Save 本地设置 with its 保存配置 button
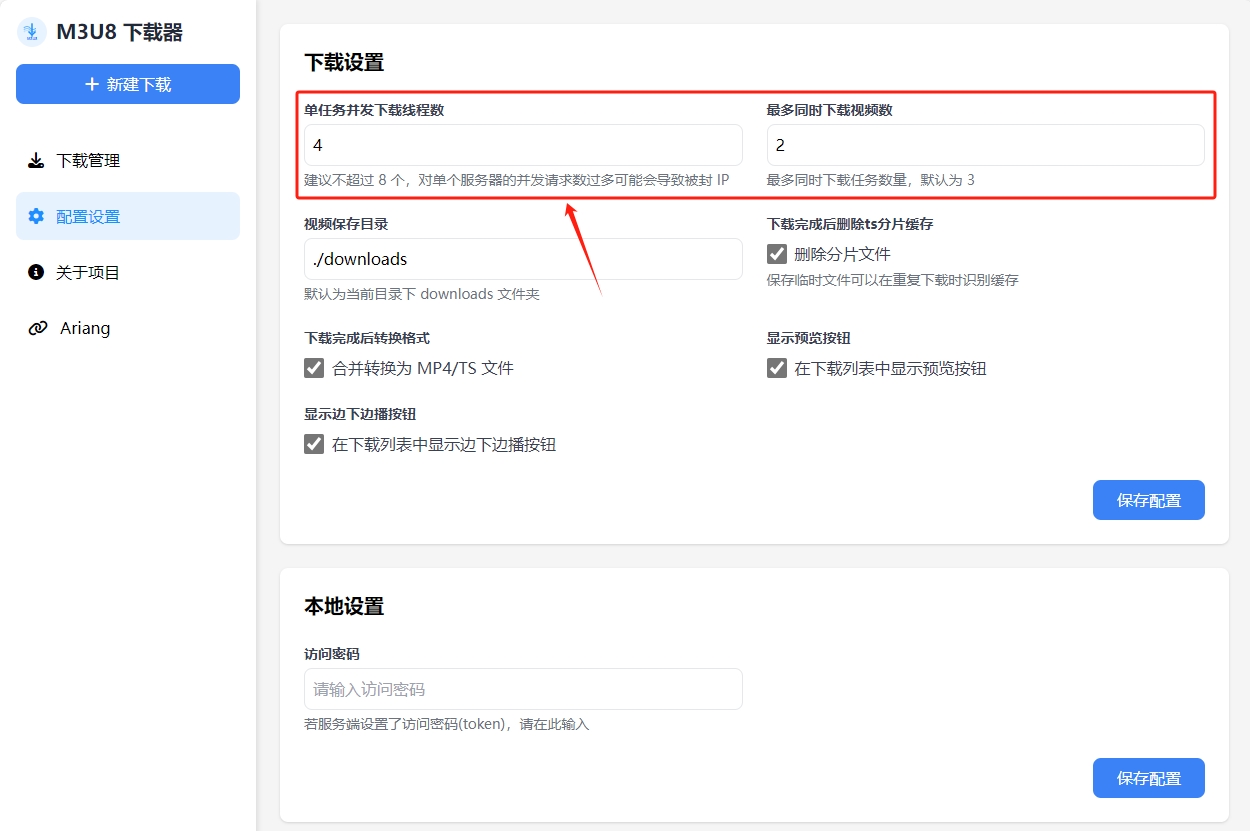 point(1149,778)
